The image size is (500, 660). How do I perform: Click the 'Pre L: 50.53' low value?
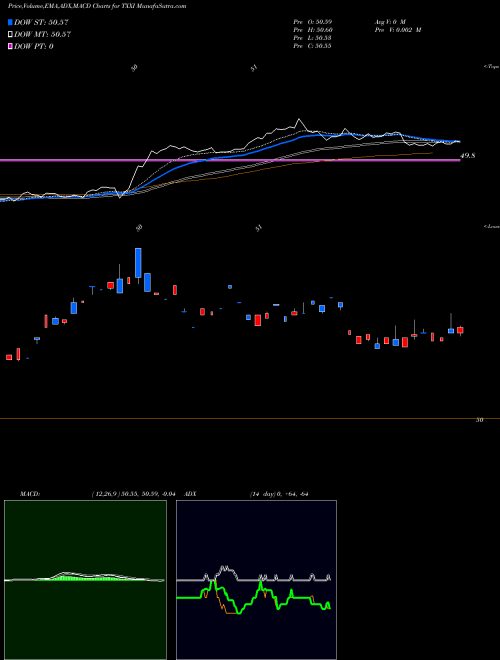tap(312, 38)
